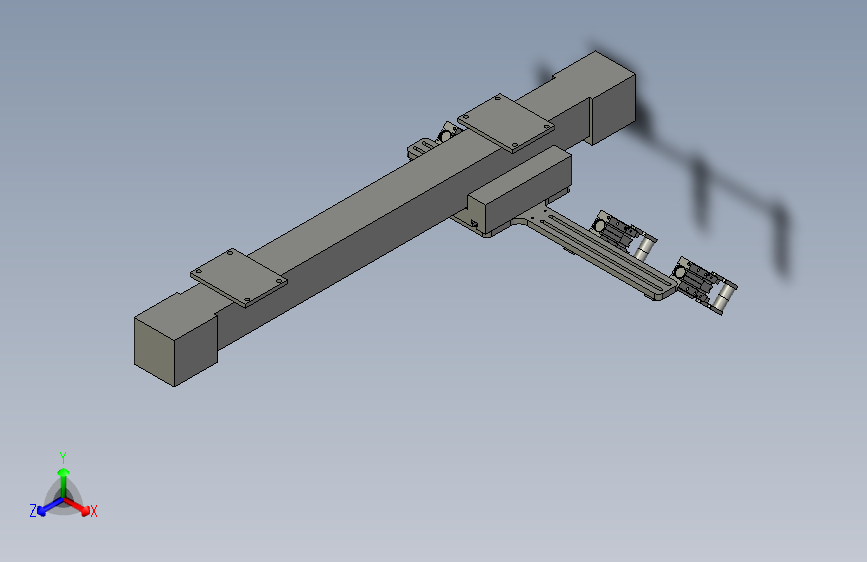Select the mounting plate nearest the left end block
The height and width of the screenshot is (562, 867).
pos(238,278)
